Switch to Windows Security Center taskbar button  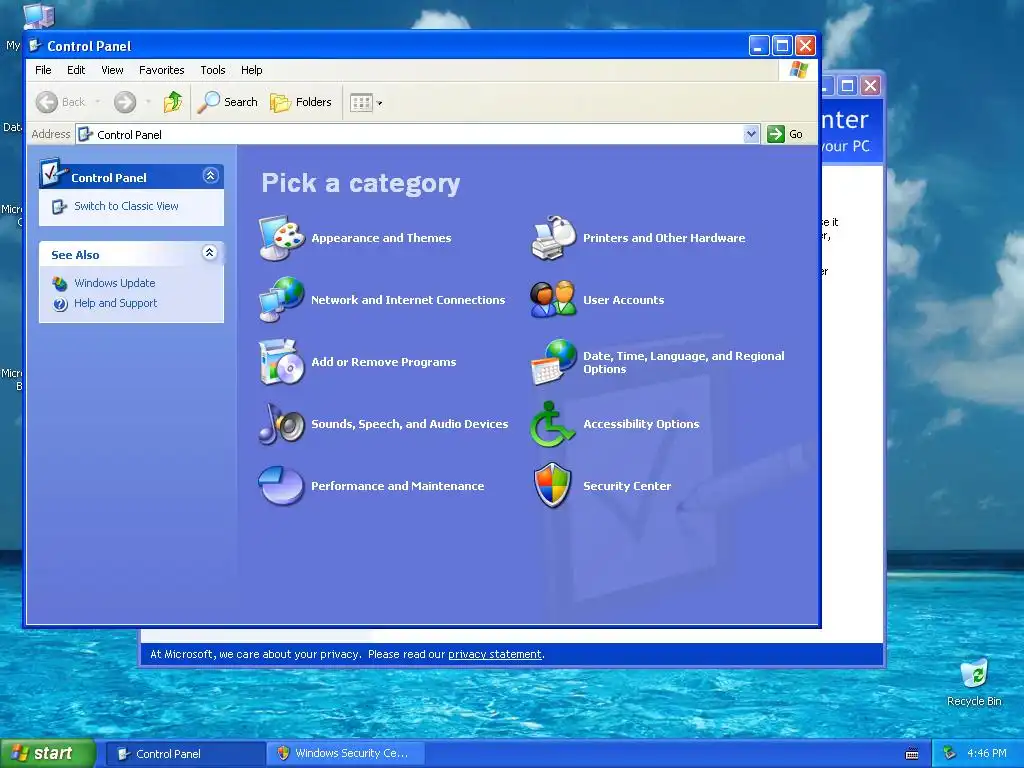pos(346,754)
